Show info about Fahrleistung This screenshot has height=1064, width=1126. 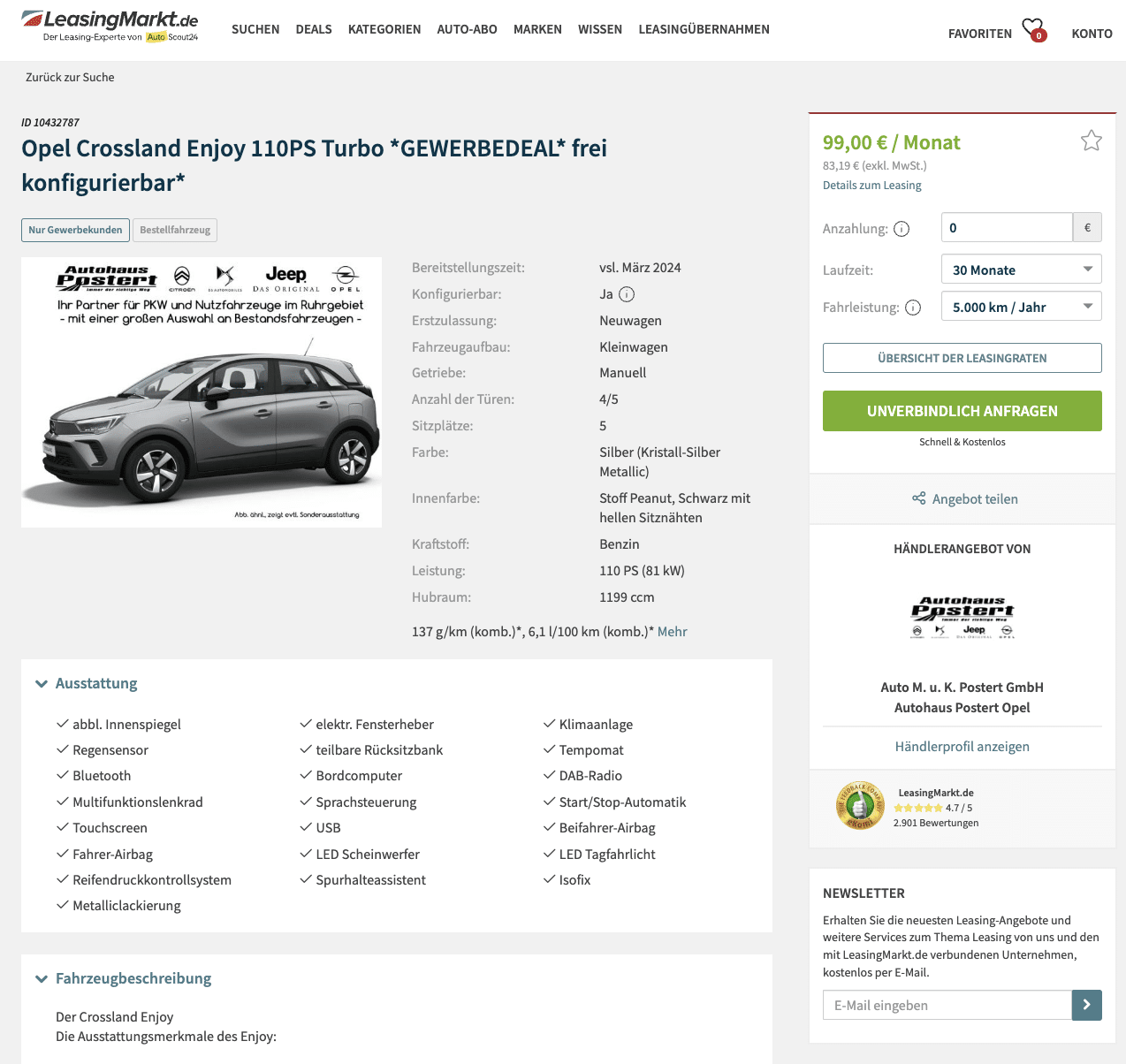point(913,308)
